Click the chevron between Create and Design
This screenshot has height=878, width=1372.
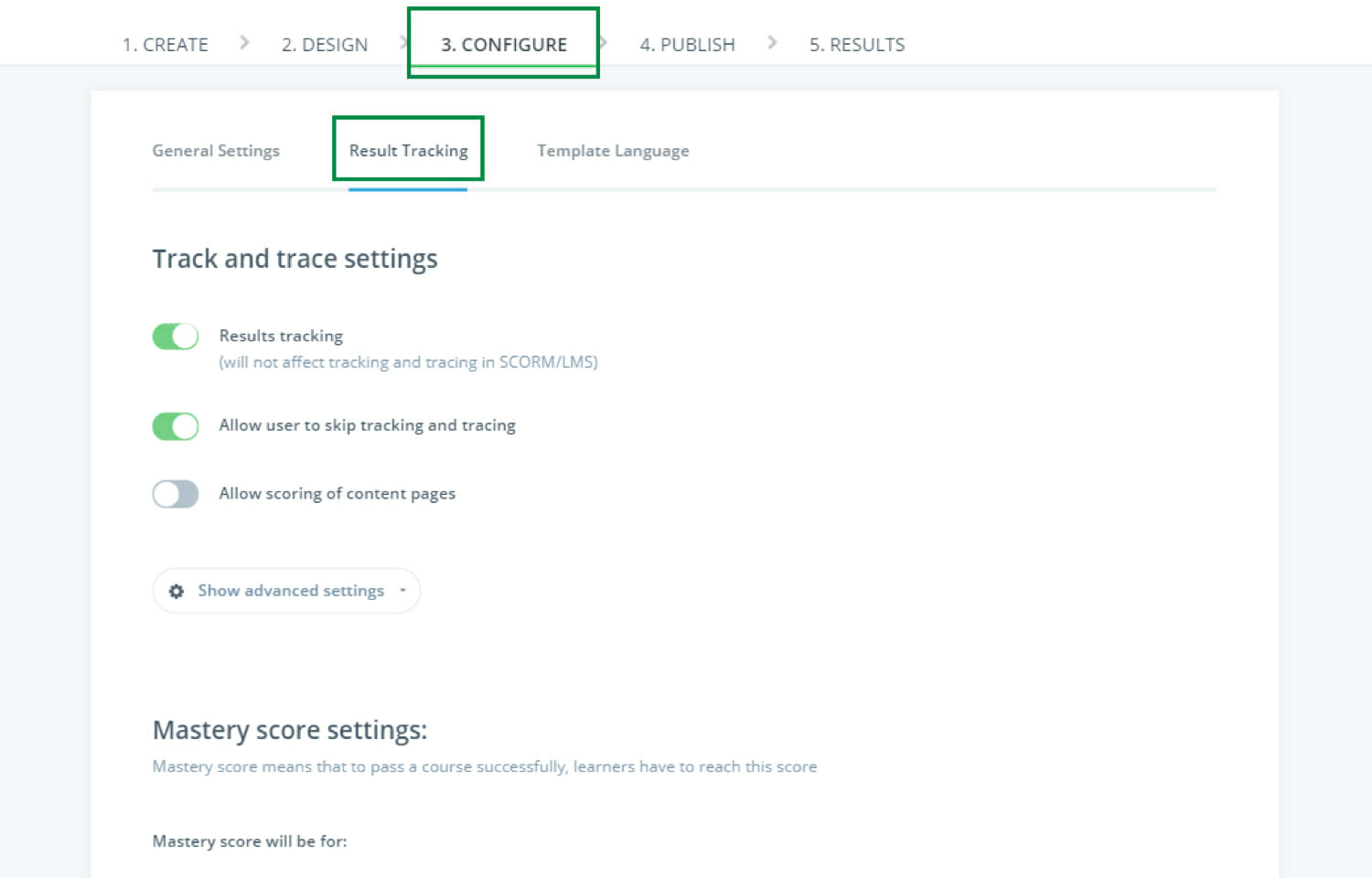coord(244,42)
